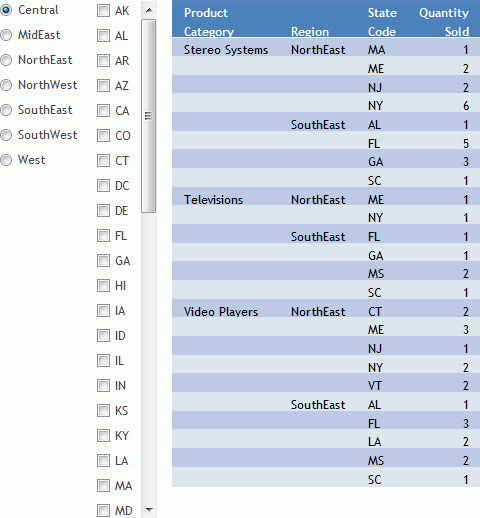Screen dimensions: 480x518
Task: Click the Product Category column header
Action: click(x=209, y=22)
